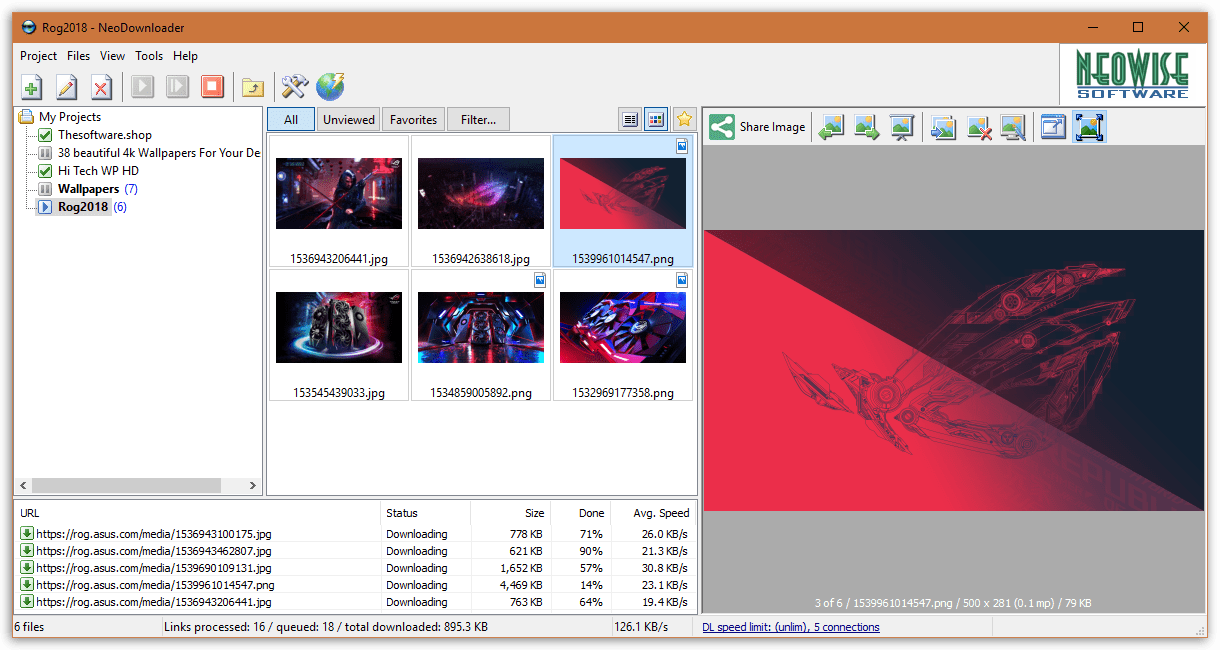Uncheck the Thesoftware.shop project checkbox
Image resolution: width=1220 pixels, height=650 pixels.
pos(43,134)
